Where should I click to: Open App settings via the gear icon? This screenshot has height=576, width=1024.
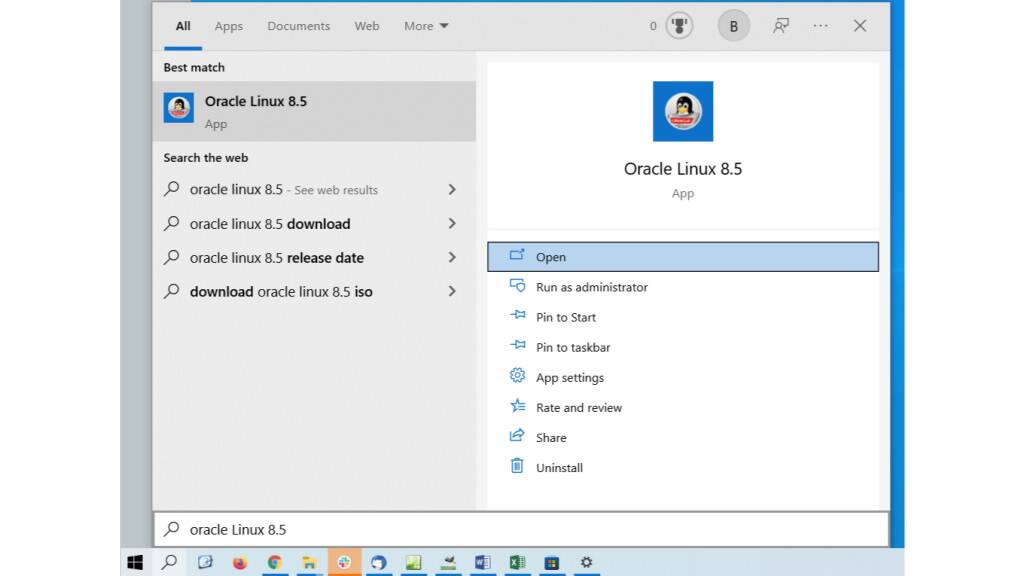click(x=517, y=377)
